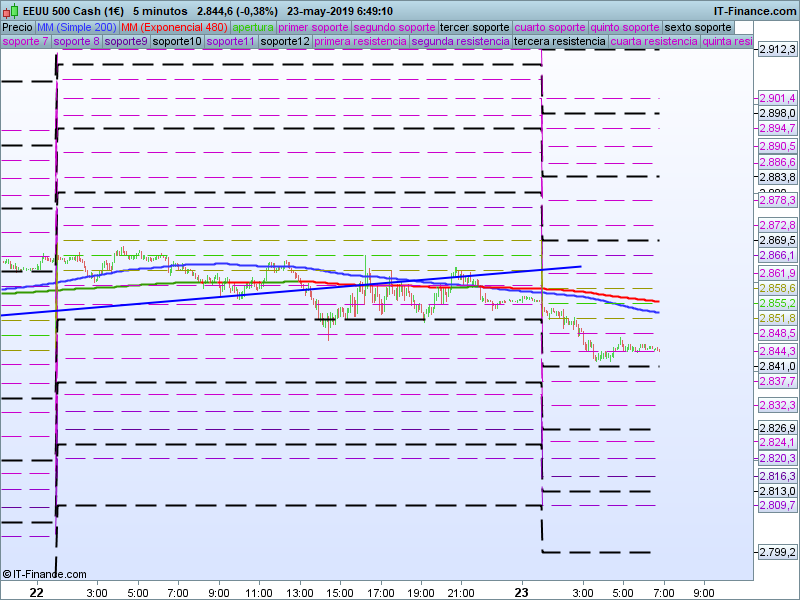Click the candlestick chart icon in title bar
This screenshot has height=600, width=800.
[10, 11]
